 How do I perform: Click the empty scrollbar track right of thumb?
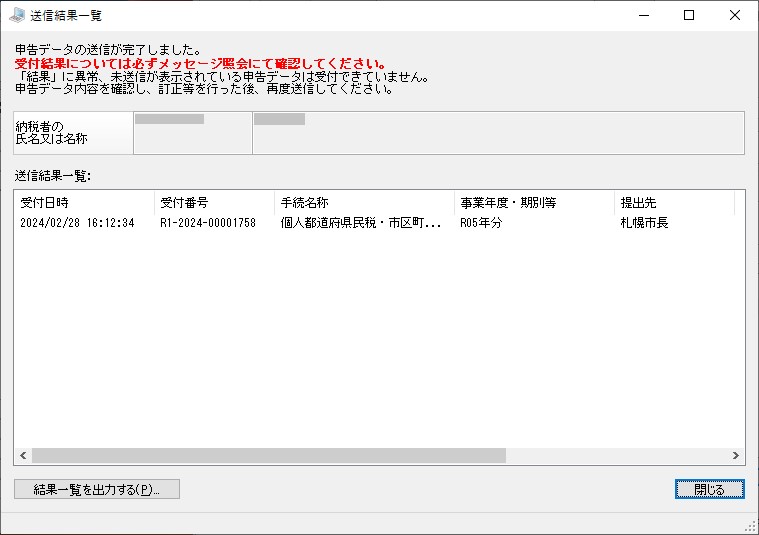[x=617, y=455]
